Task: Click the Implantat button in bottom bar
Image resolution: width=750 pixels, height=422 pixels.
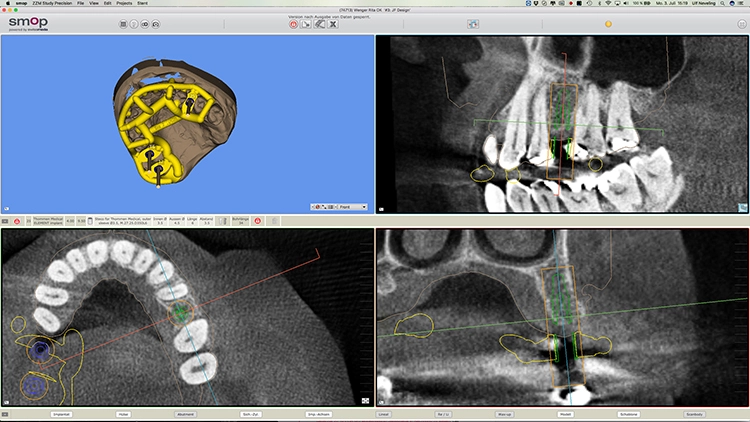Action: (61, 414)
